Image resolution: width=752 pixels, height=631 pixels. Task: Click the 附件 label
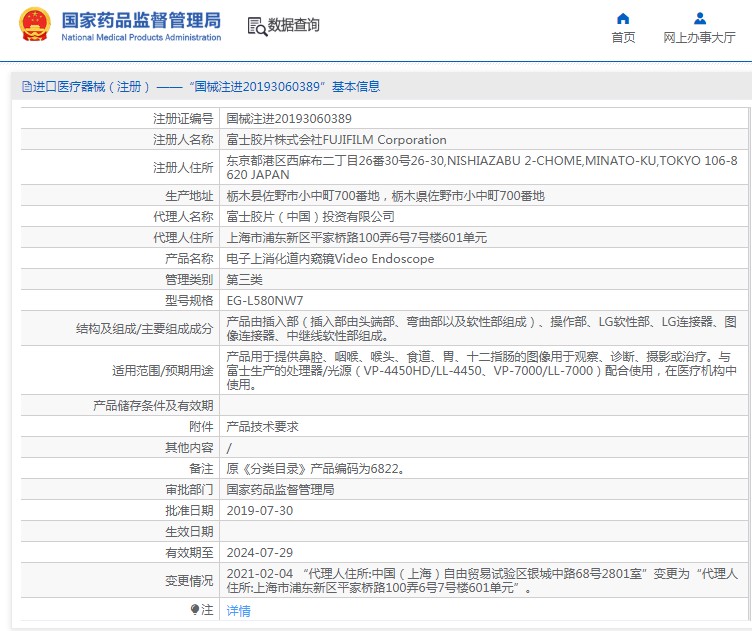tap(201, 427)
